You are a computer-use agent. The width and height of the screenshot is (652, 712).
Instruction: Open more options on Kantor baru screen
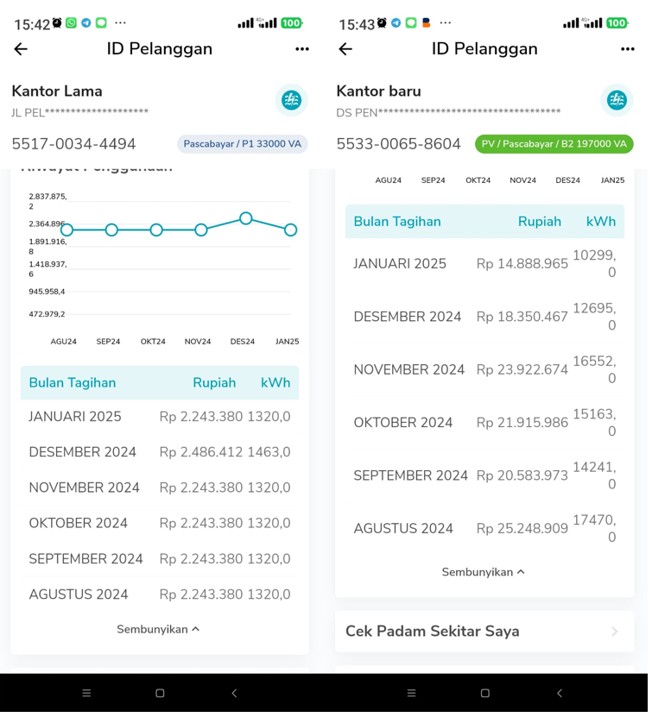627,49
